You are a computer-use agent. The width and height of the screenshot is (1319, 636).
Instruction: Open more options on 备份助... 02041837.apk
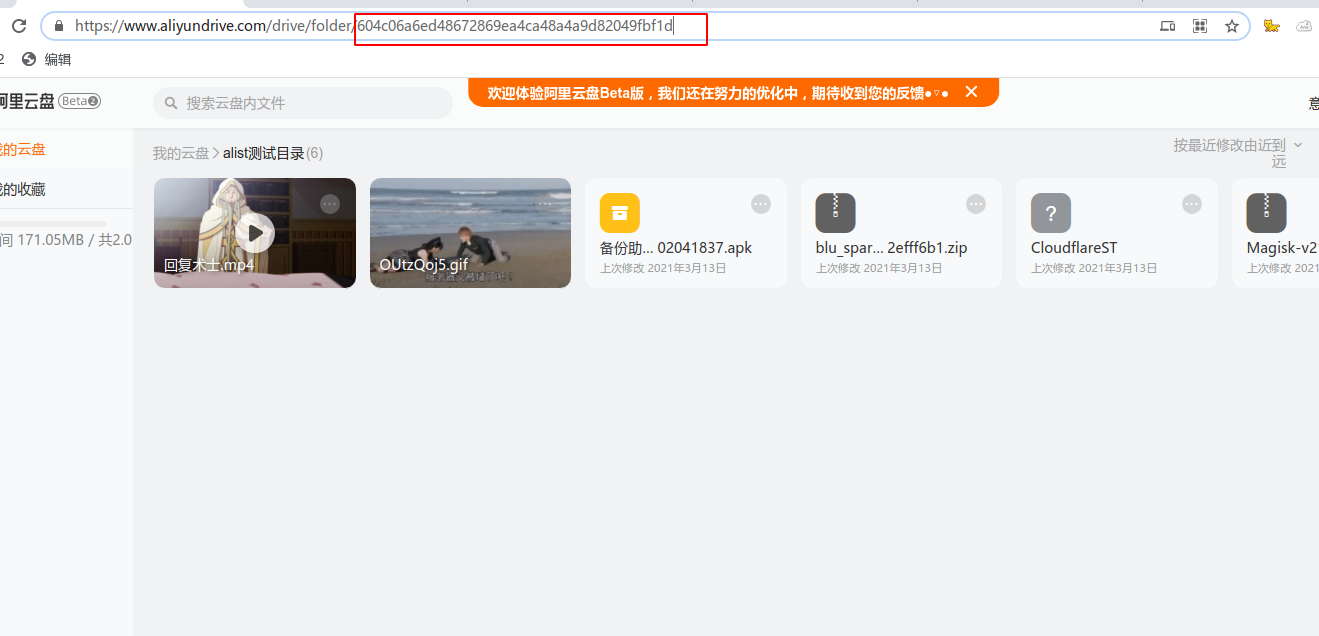point(761,204)
